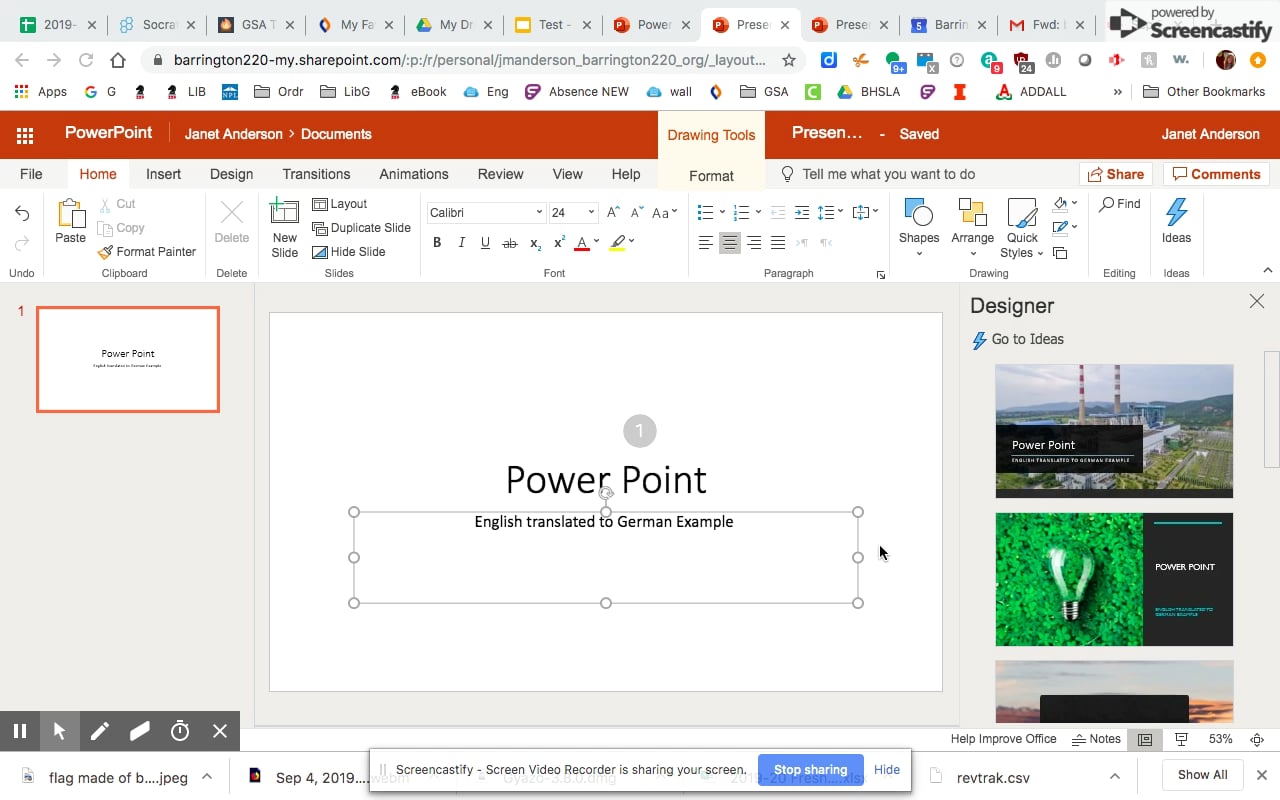
Task: Click the Increase Indent icon
Action: tap(802, 212)
